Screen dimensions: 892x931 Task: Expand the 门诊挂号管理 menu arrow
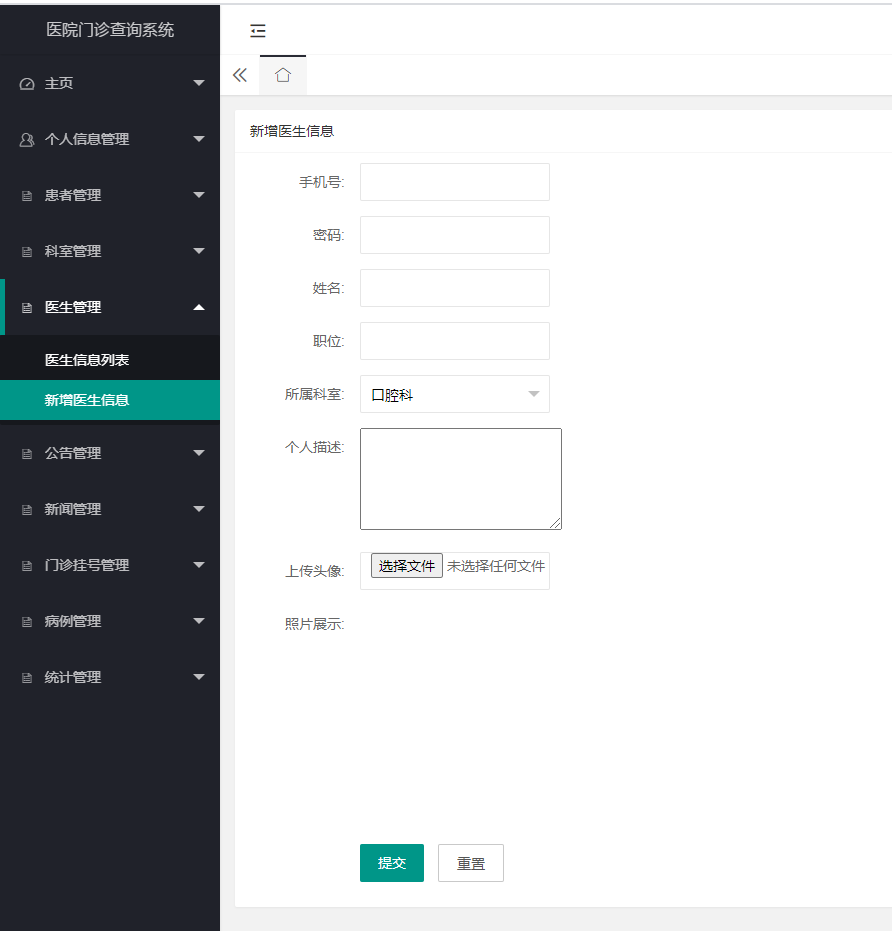pos(199,565)
